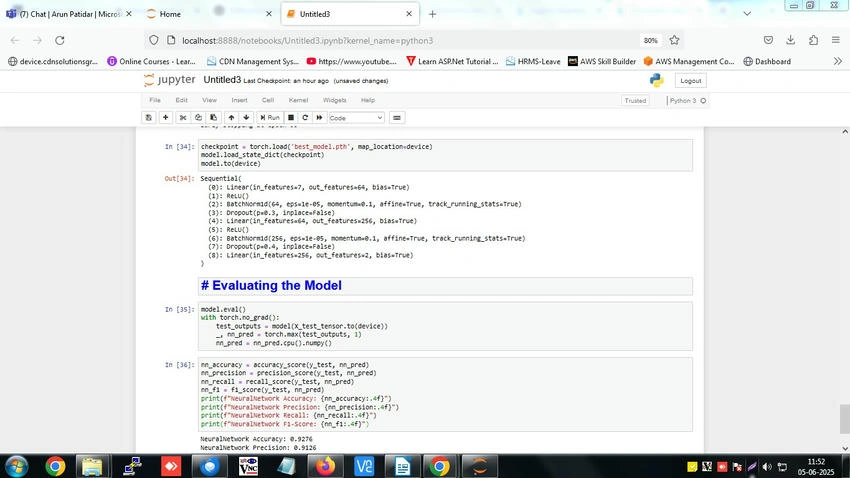Viewport: 850px width, 478px height.
Task: Open the Code cell type dropdown
Action: coord(356,118)
